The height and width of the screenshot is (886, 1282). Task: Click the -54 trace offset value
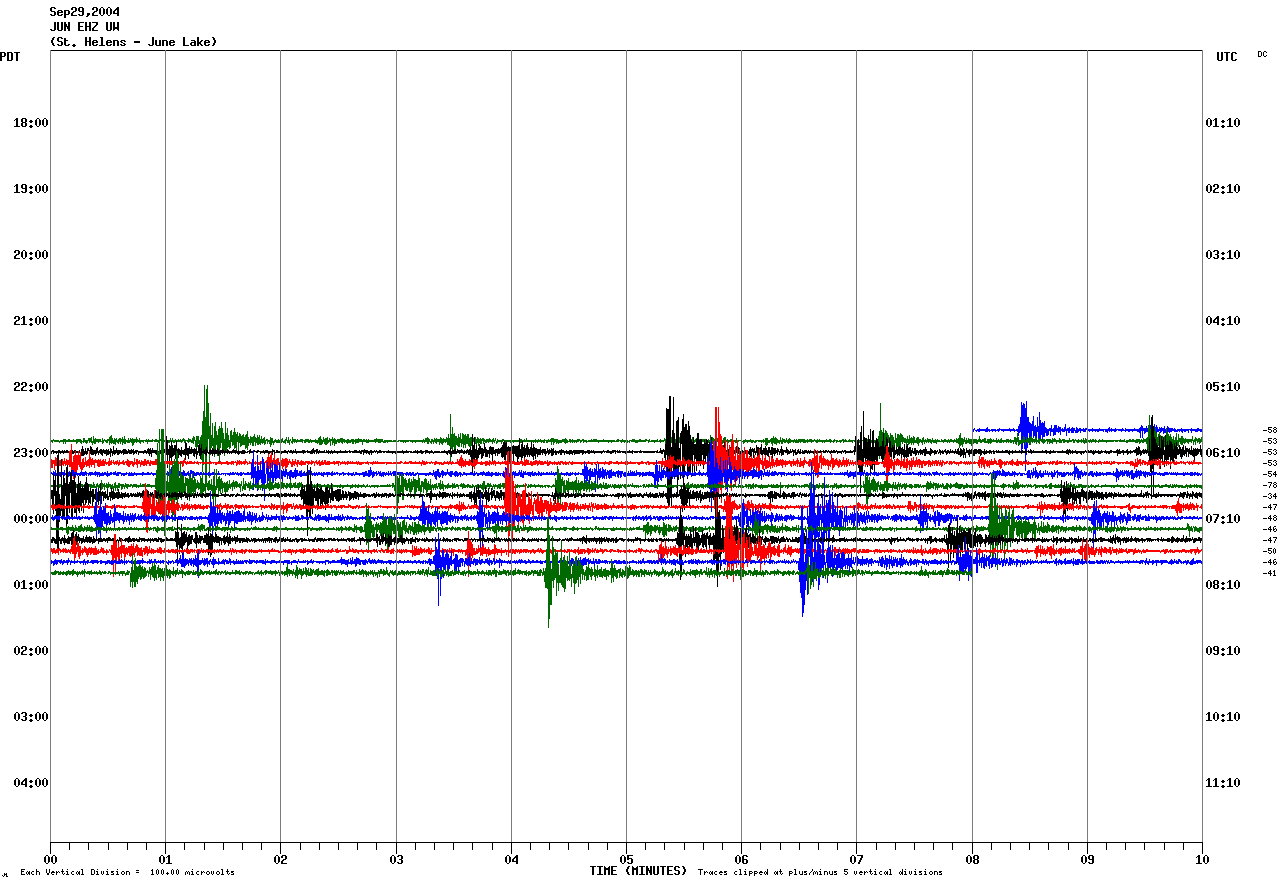coord(1270,474)
